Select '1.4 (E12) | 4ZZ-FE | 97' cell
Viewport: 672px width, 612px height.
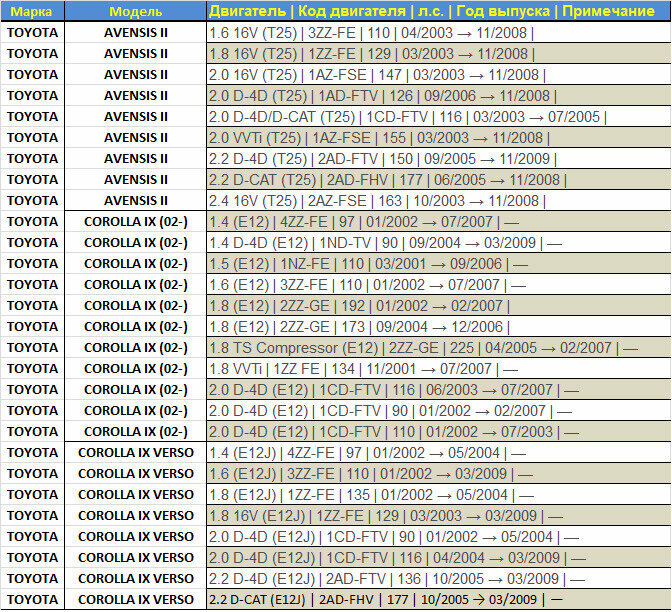[439, 222]
